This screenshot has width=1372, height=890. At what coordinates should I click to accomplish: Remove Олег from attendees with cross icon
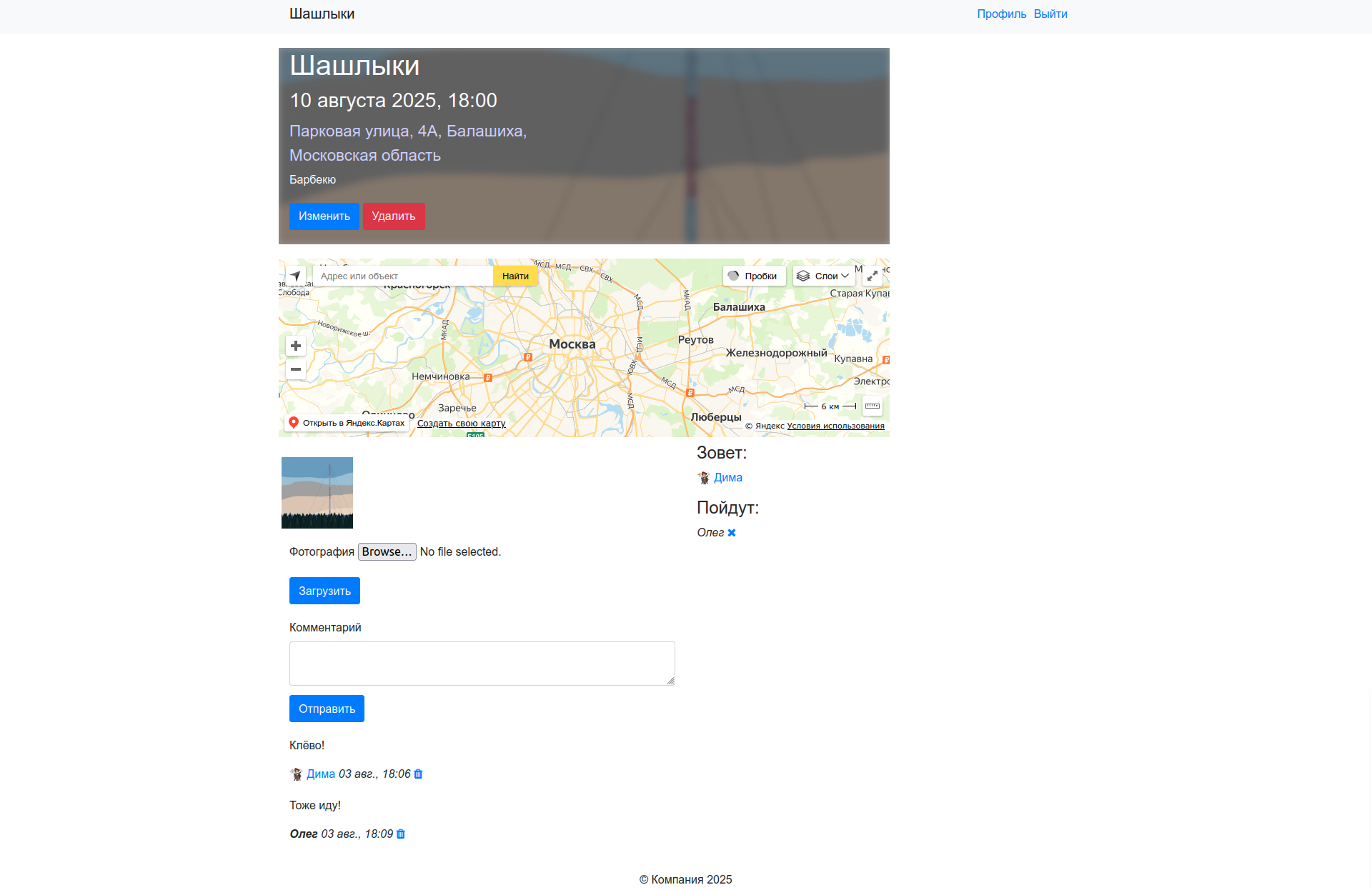point(732,533)
